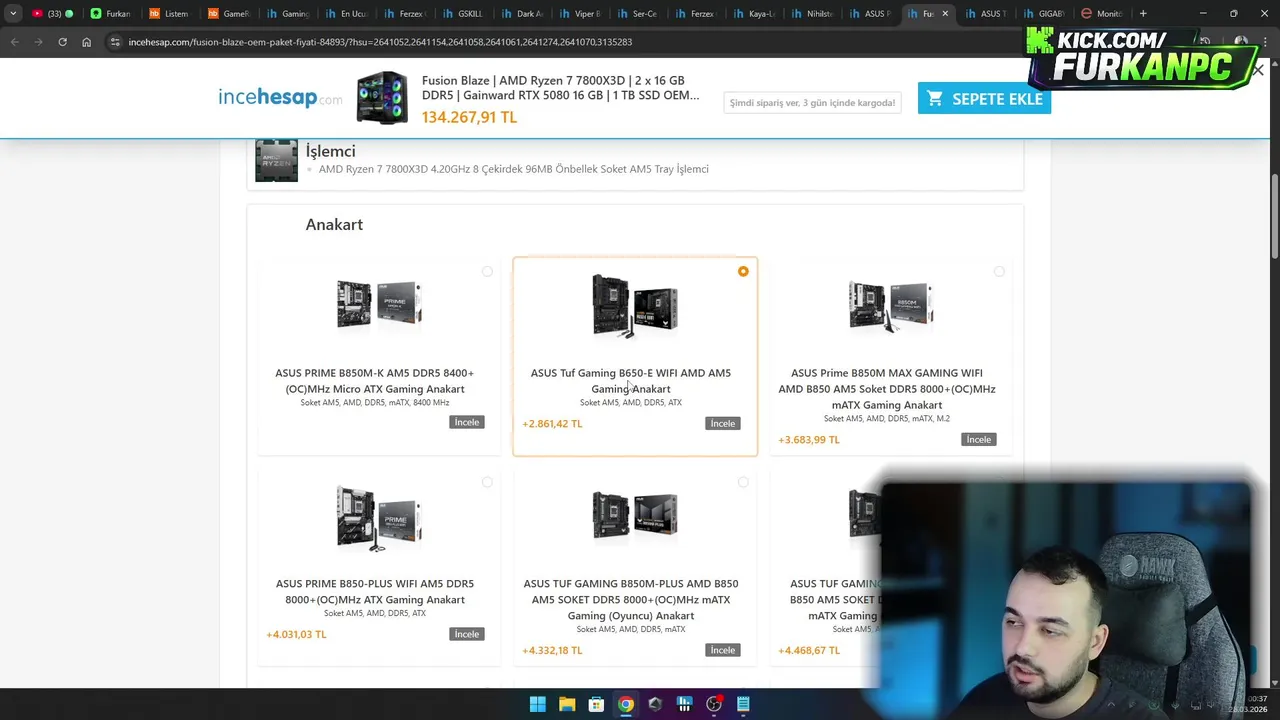Click the browser forward arrow
Screen dimensions: 1280x720
coord(38,42)
